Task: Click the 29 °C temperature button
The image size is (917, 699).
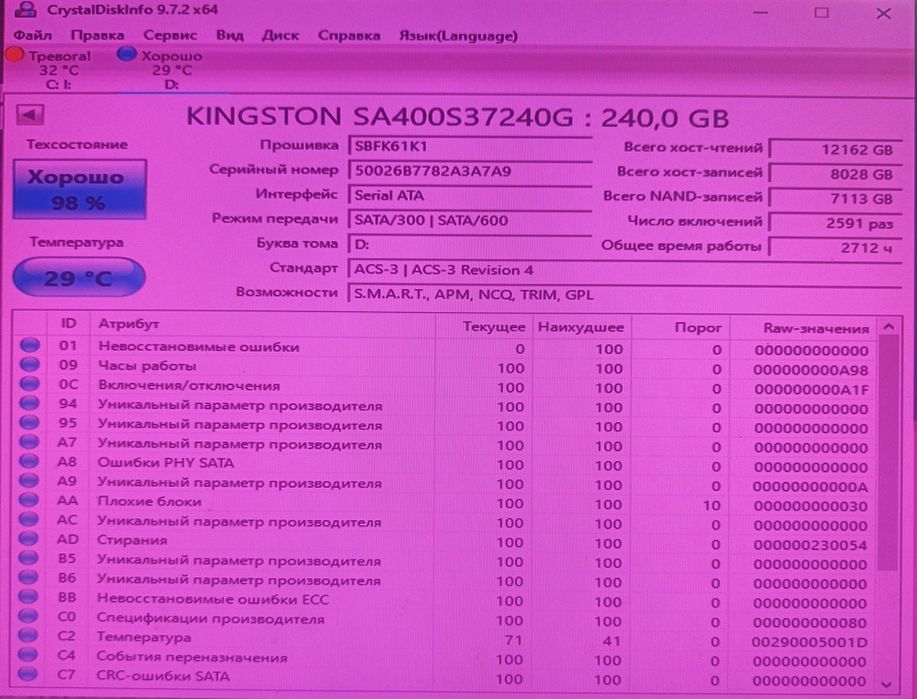Action: (78, 277)
